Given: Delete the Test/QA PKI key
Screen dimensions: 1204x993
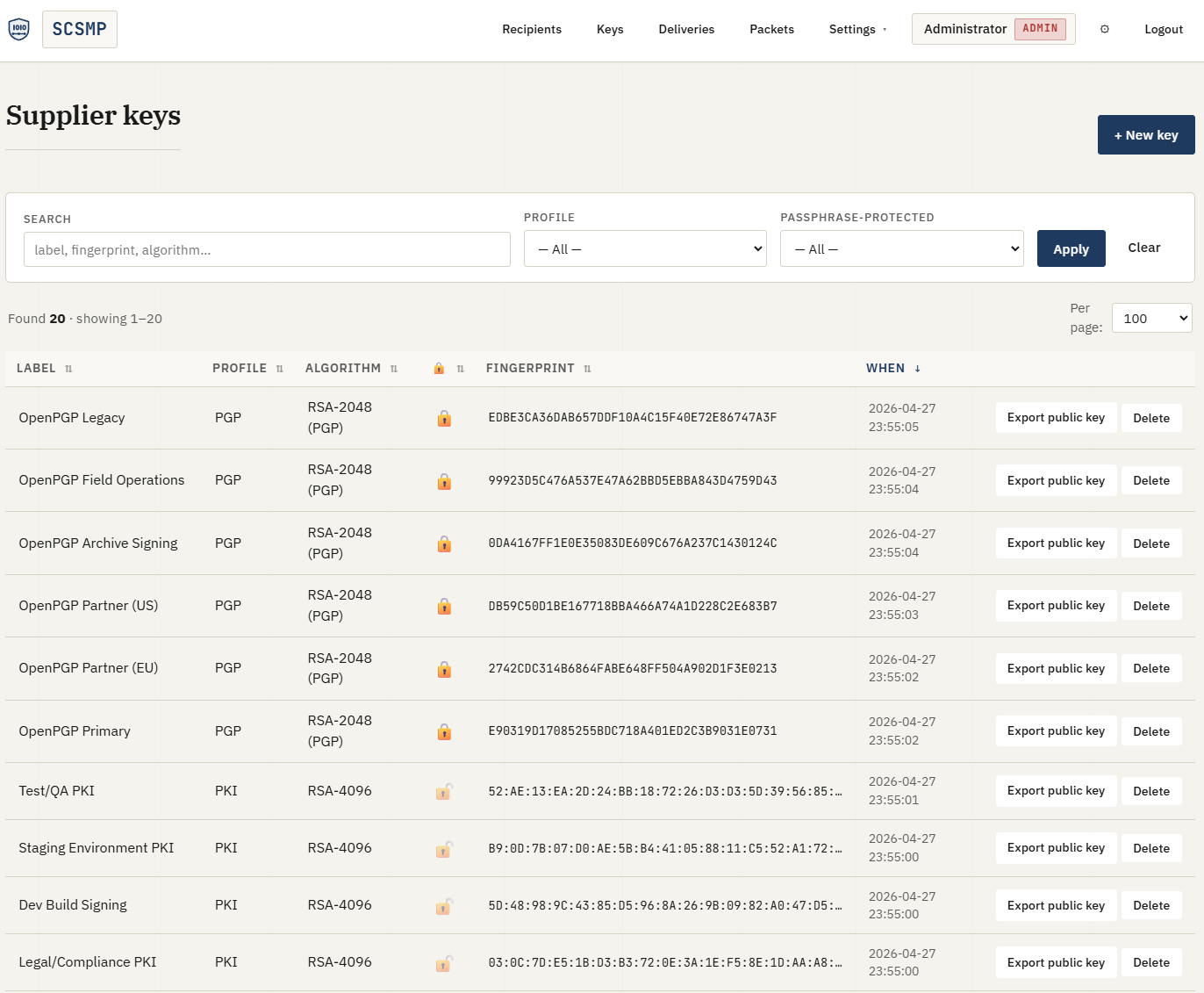Looking at the screenshot, I should tap(1151, 791).
